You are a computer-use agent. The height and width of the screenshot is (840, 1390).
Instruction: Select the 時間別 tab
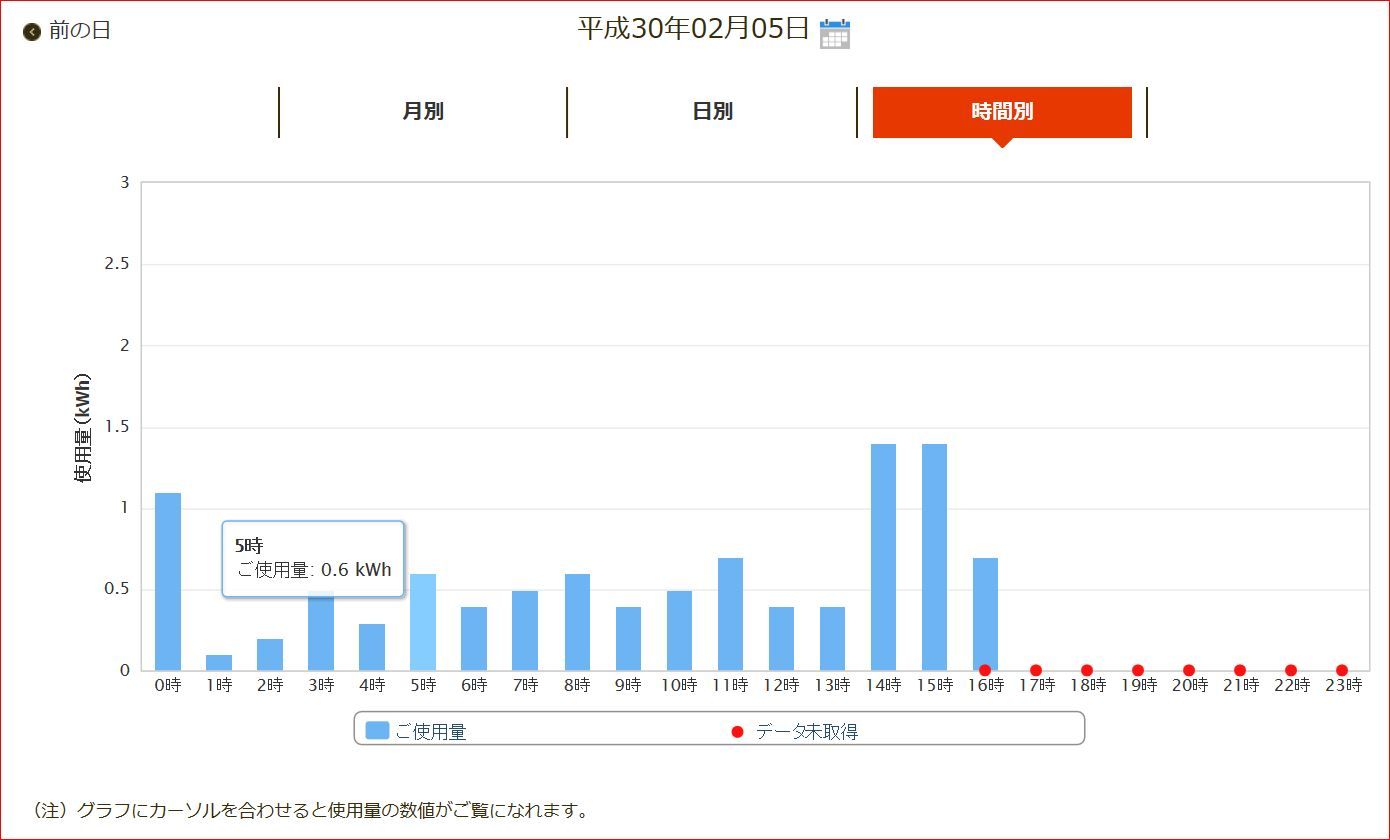(1002, 112)
